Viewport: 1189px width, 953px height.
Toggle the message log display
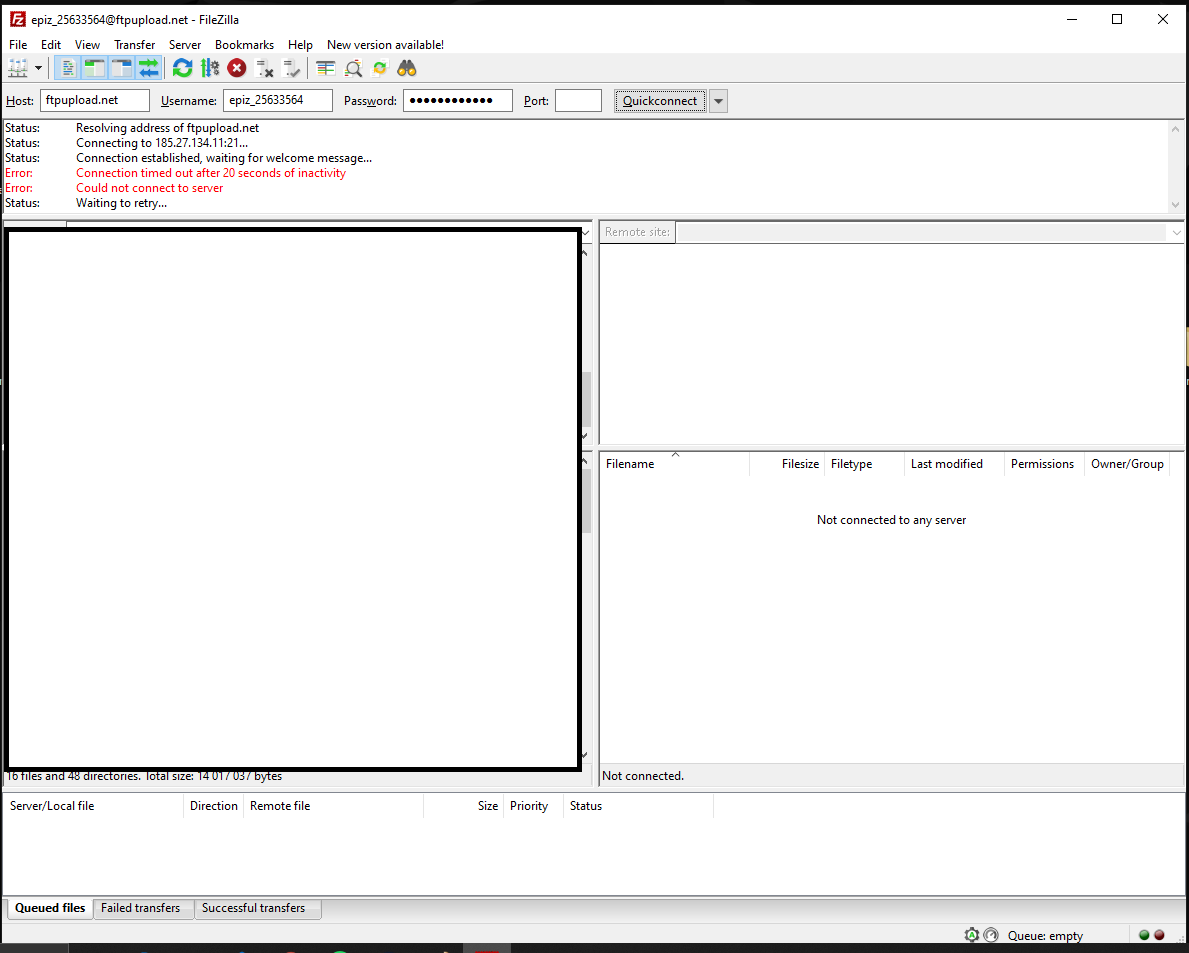tap(68, 68)
